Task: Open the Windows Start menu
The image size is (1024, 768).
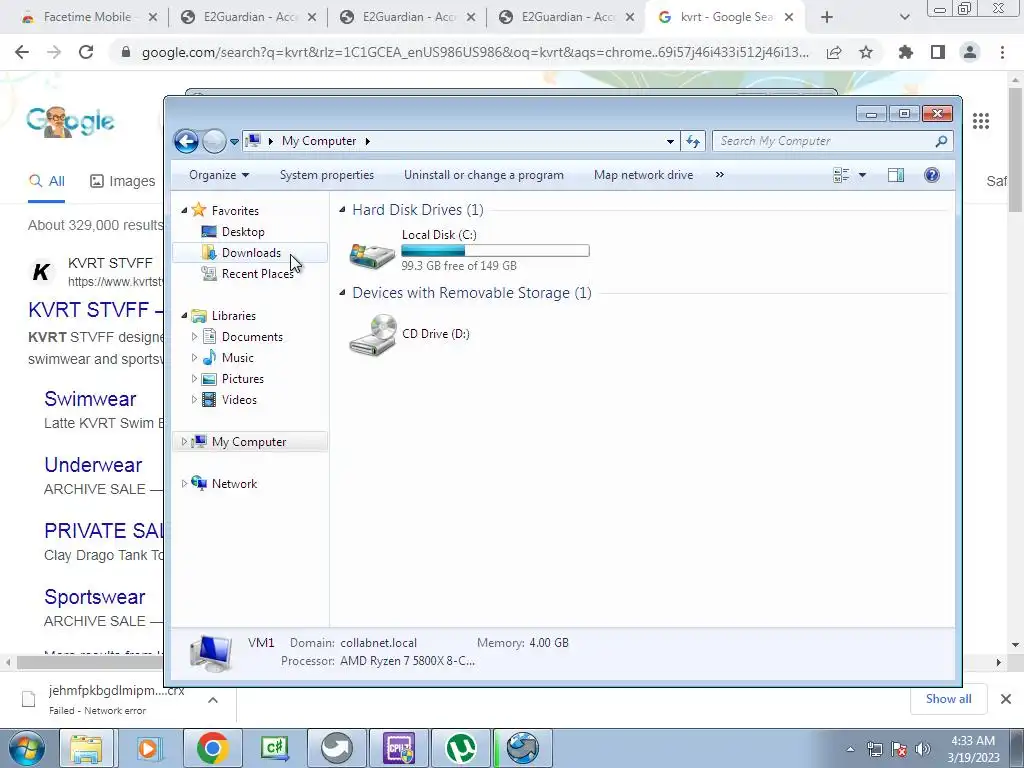Action: [26, 748]
